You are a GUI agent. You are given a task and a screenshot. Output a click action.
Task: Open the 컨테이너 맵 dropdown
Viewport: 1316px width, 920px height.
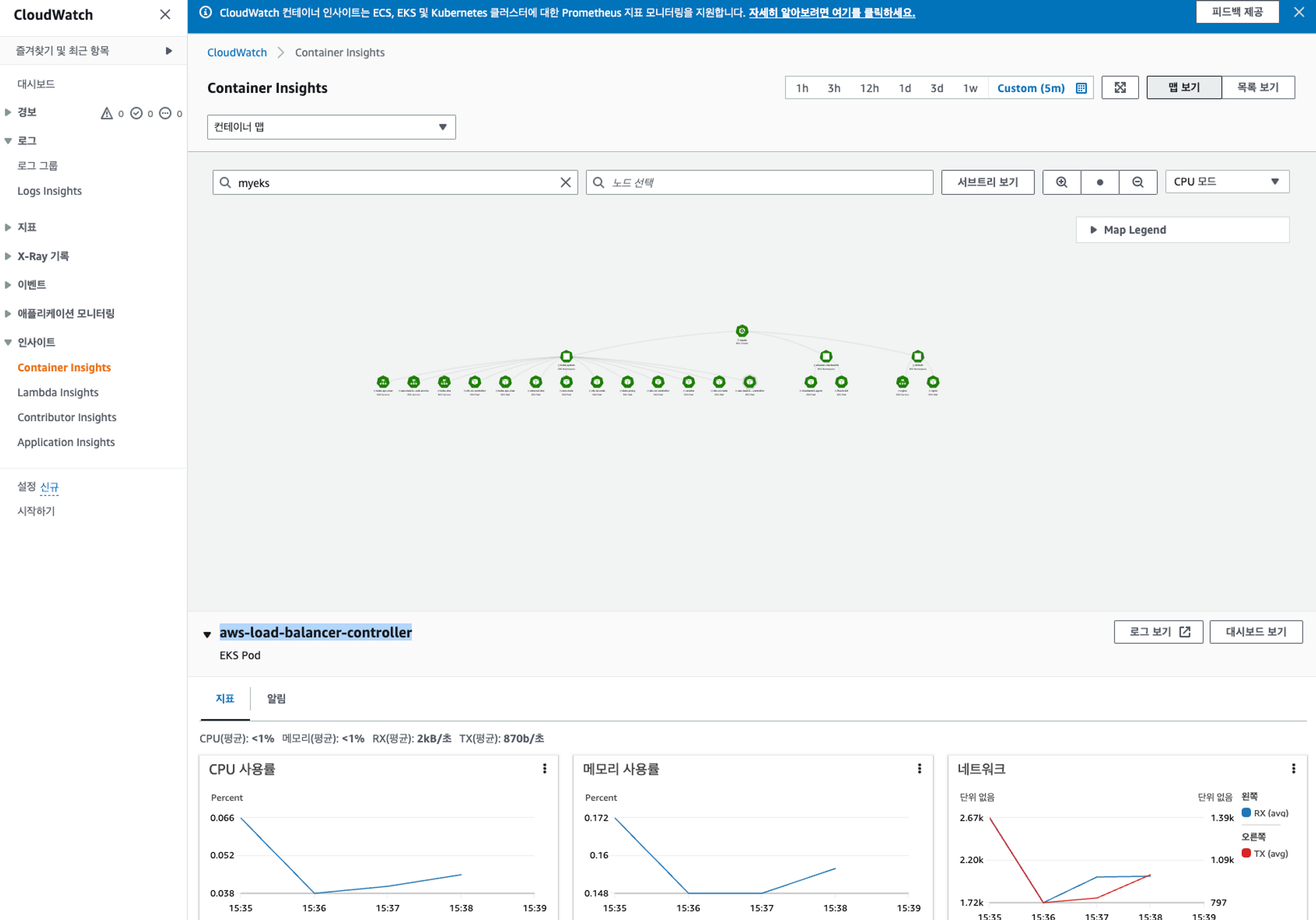pyautogui.click(x=331, y=127)
